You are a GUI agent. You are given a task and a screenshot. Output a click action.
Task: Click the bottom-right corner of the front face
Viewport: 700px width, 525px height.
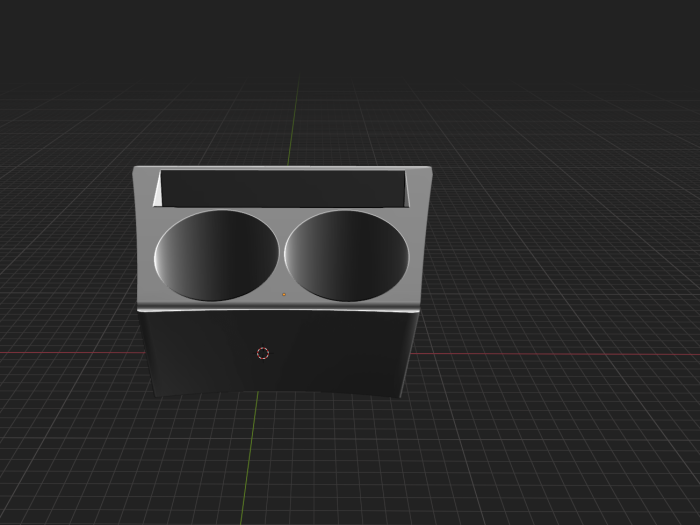pos(401,395)
